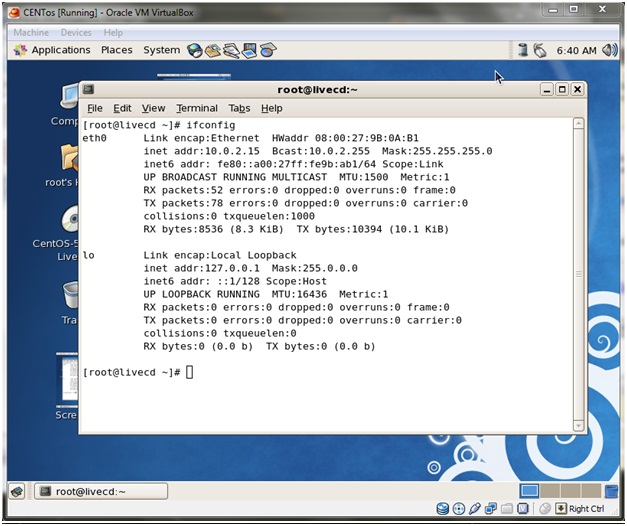
Task: Click the Right Ctrl host key label
Action: point(586,509)
